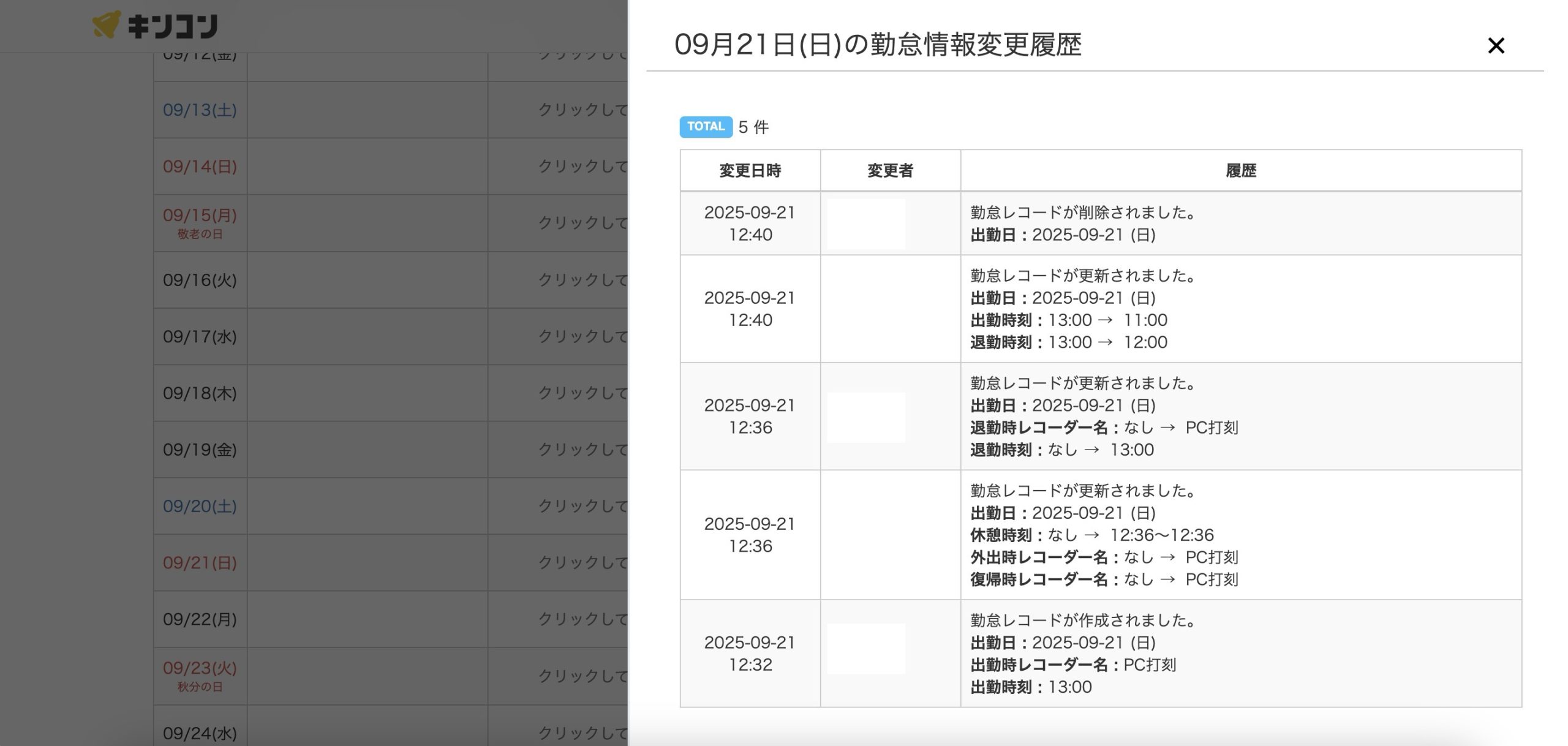Click the 09/13(土) date cell
The image size is (1568, 746).
pyautogui.click(x=200, y=110)
